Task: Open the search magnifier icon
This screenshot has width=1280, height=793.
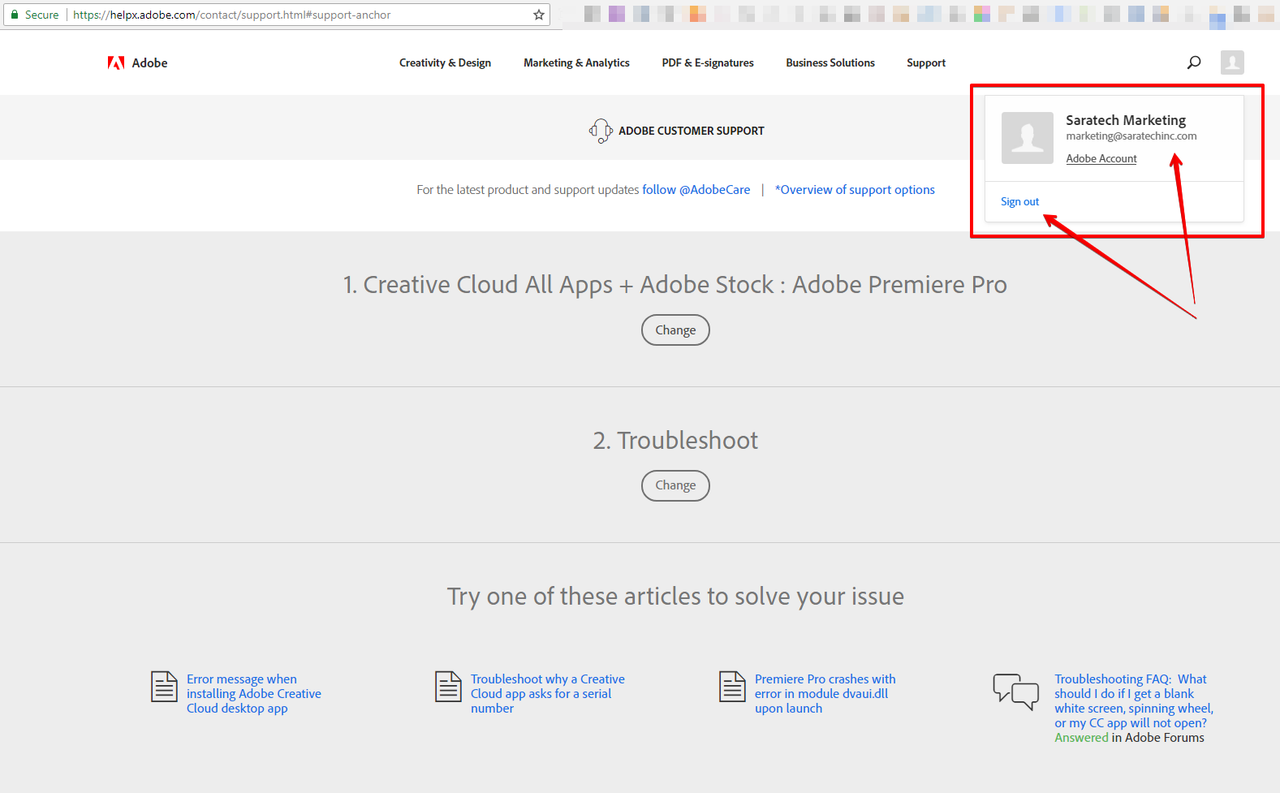Action: [x=1193, y=62]
